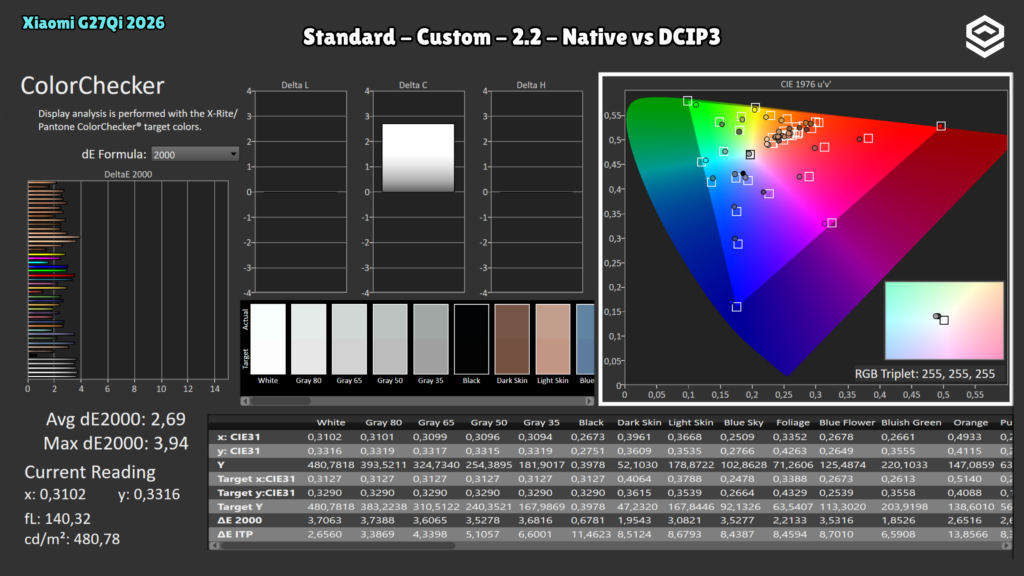
Task: Click the RGB Triplet: 255, 255, 255 label
Action: [x=925, y=374]
